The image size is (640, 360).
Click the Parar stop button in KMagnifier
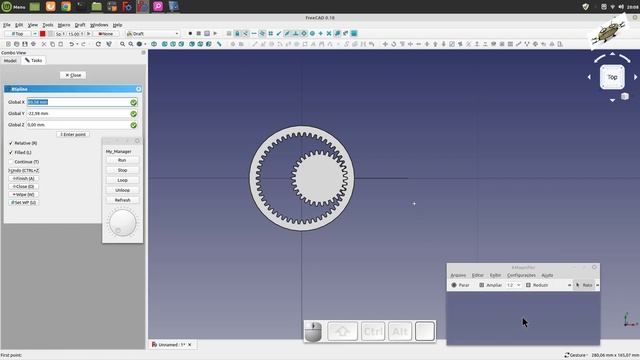coord(461,285)
